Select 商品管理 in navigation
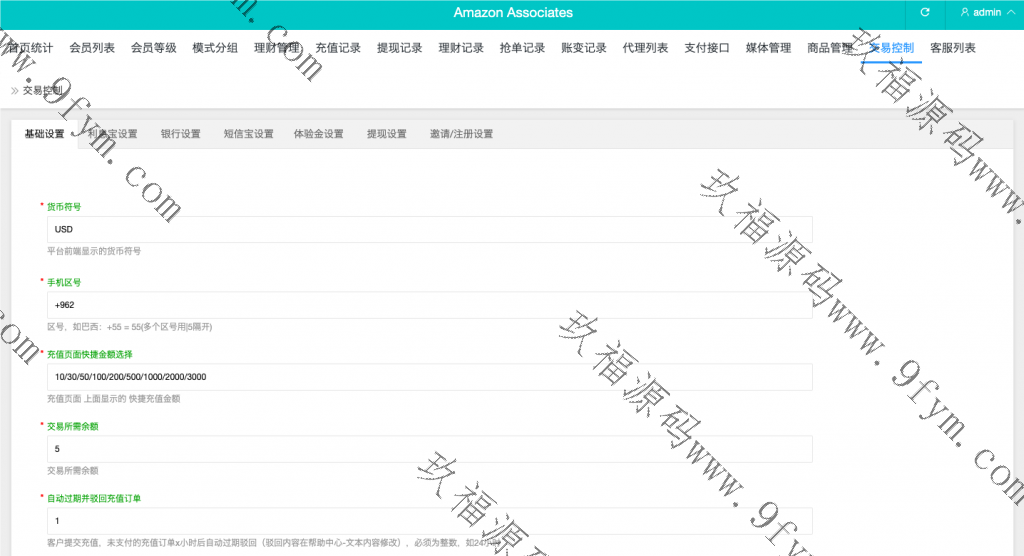 (830, 48)
